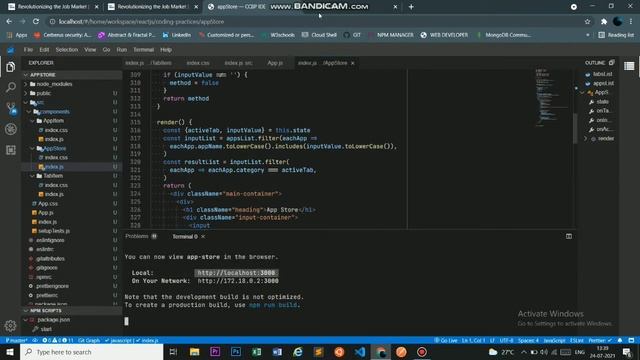The width and height of the screenshot is (640, 360).
Task: Click the notifications bell in the status bar
Action: pyautogui.click(x=620, y=340)
